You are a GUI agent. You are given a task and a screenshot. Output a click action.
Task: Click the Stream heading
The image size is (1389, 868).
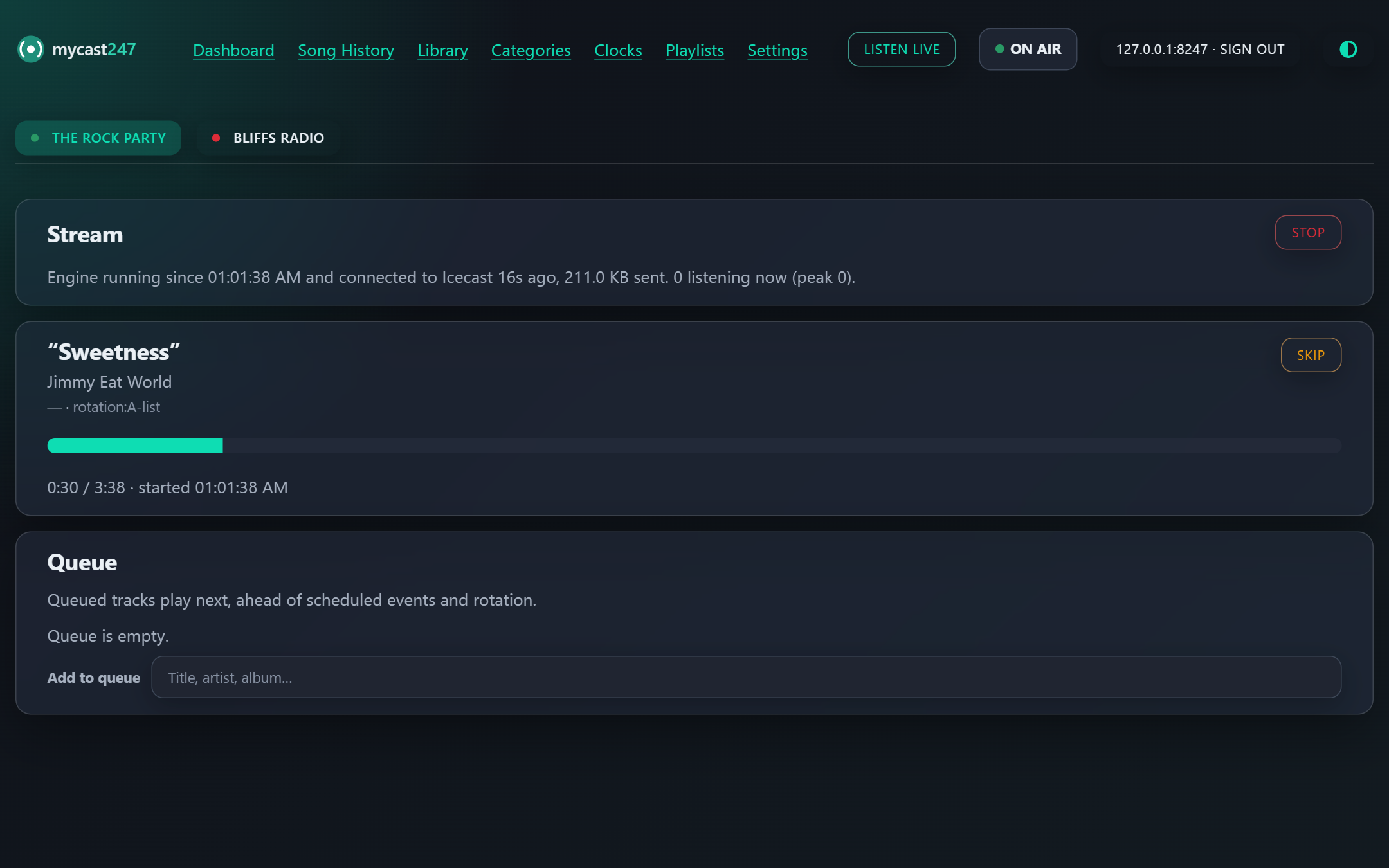[85, 235]
